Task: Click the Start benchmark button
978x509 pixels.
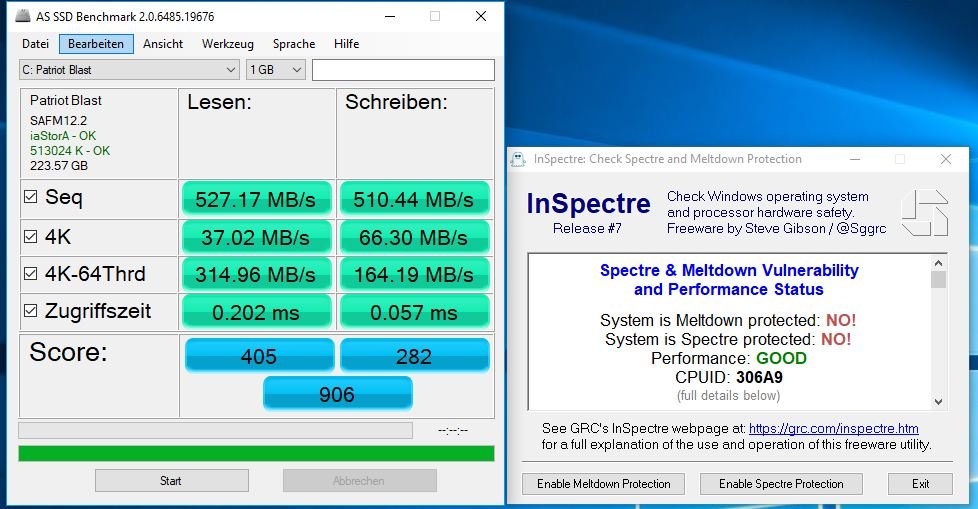Action: pyautogui.click(x=172, y=481)
